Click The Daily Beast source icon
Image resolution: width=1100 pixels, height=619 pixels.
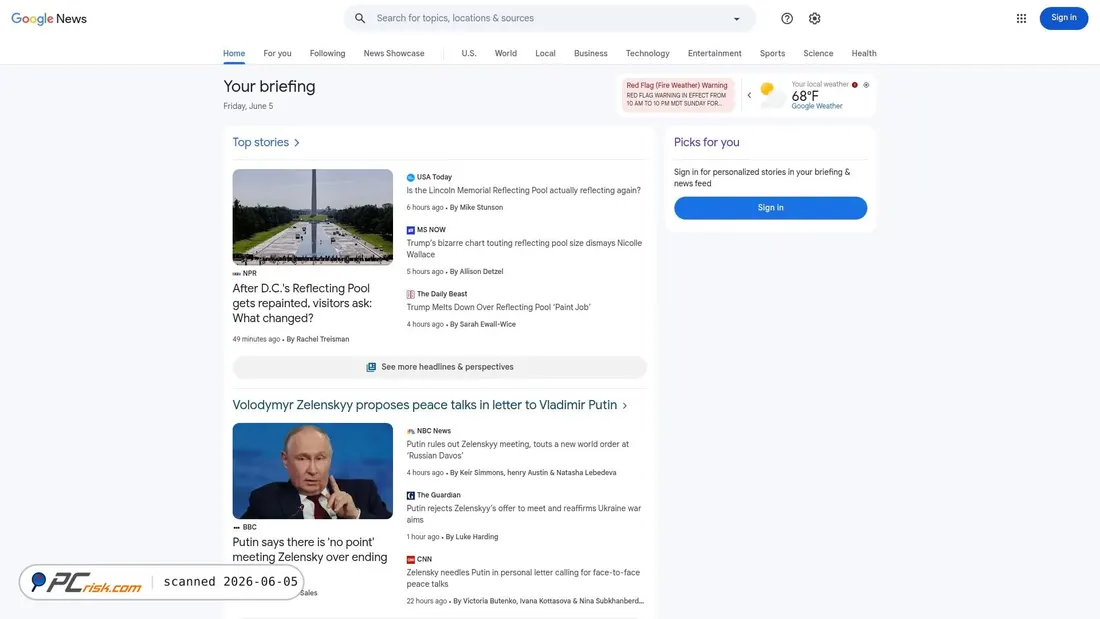click(410, 294)
